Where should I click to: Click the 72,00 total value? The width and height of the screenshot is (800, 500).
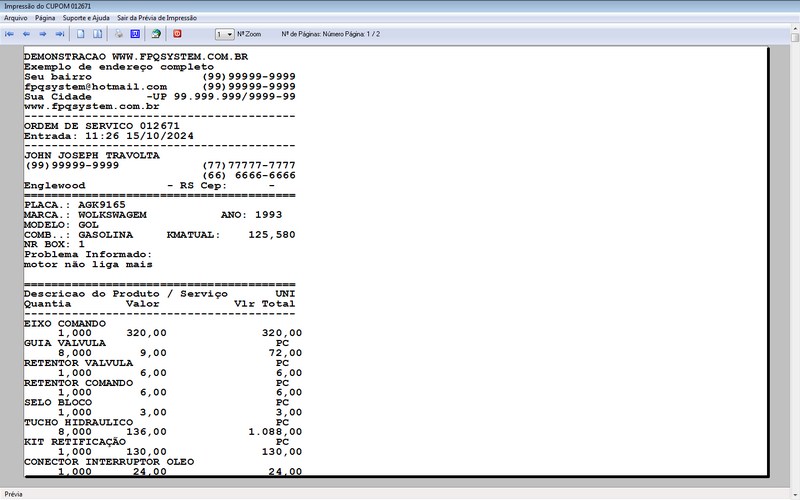(x=285, y=353)
